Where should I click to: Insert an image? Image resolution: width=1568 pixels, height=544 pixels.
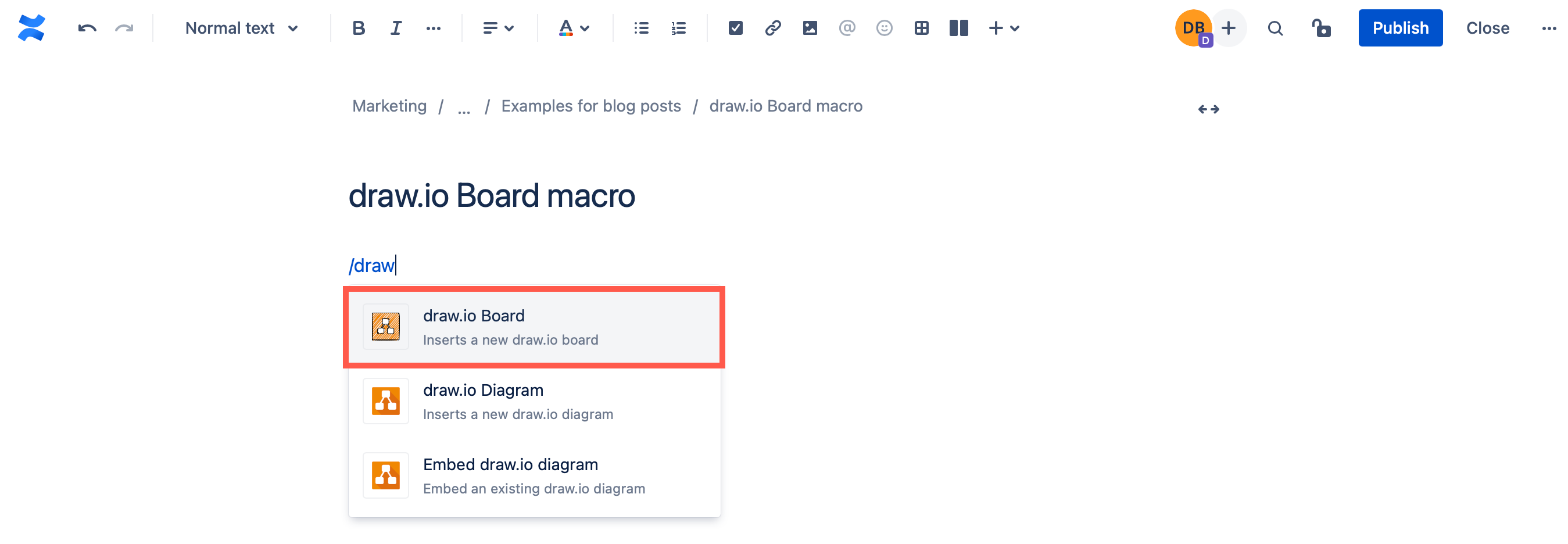810,27
